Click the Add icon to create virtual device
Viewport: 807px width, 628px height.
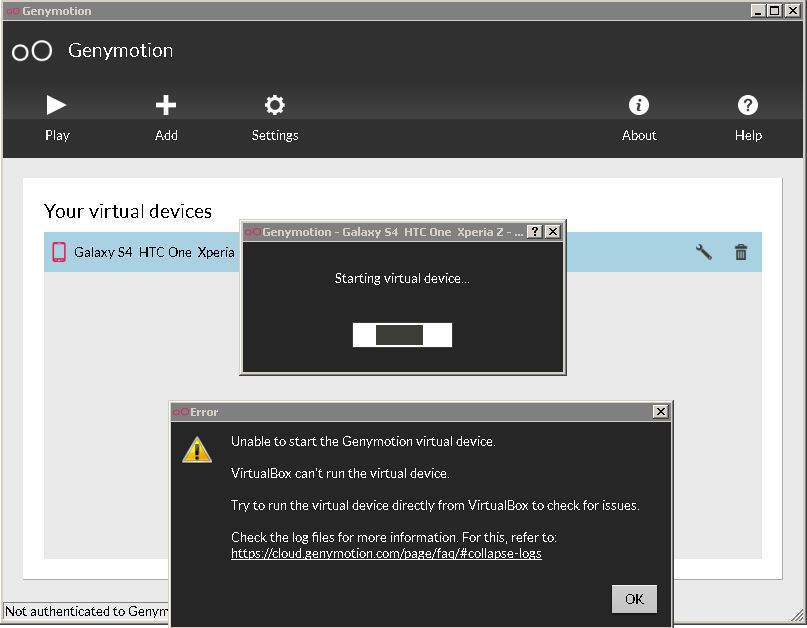[165, 104]
